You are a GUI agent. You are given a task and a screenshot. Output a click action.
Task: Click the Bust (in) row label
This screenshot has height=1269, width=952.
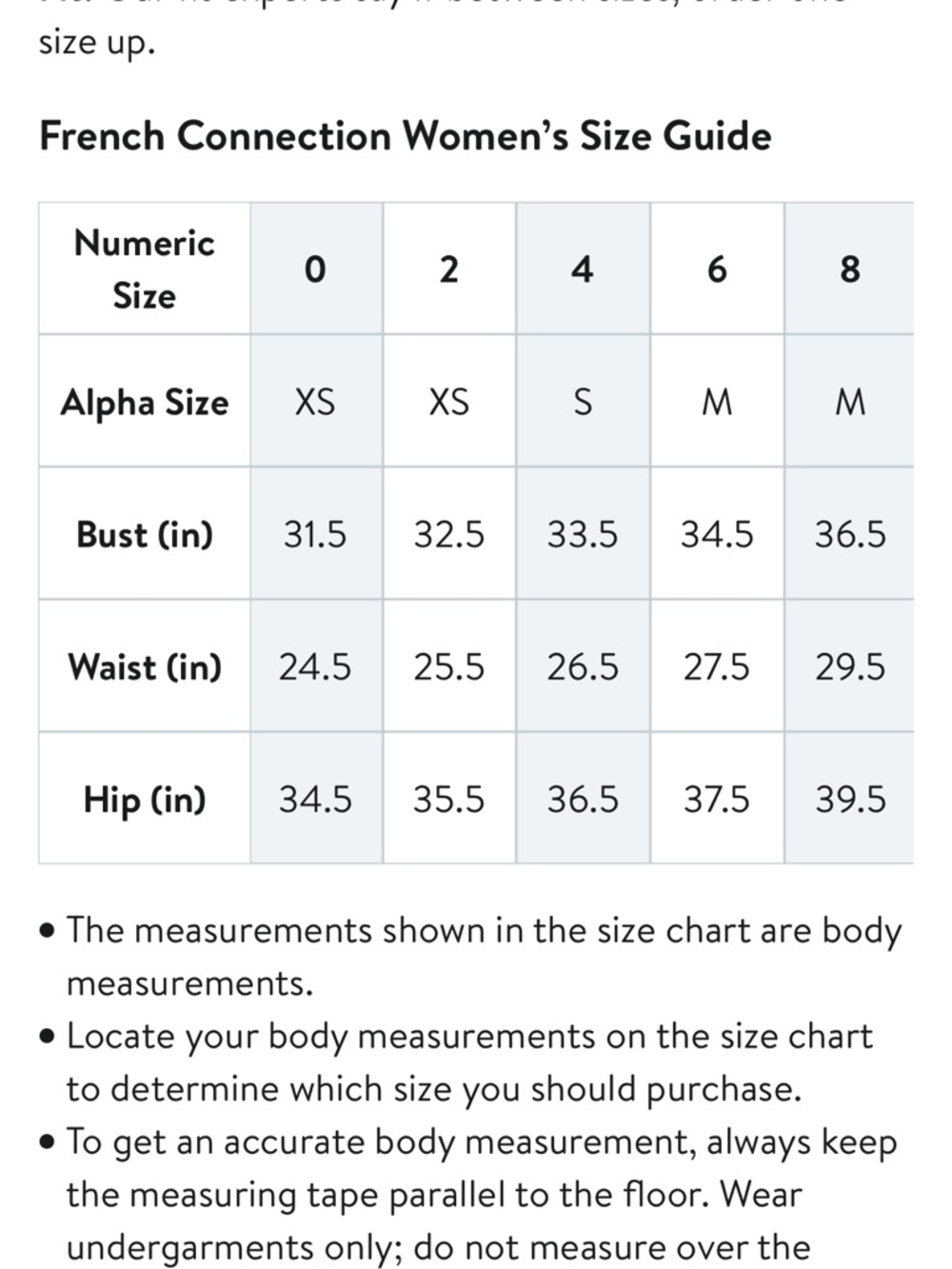(x=145, y=533)
